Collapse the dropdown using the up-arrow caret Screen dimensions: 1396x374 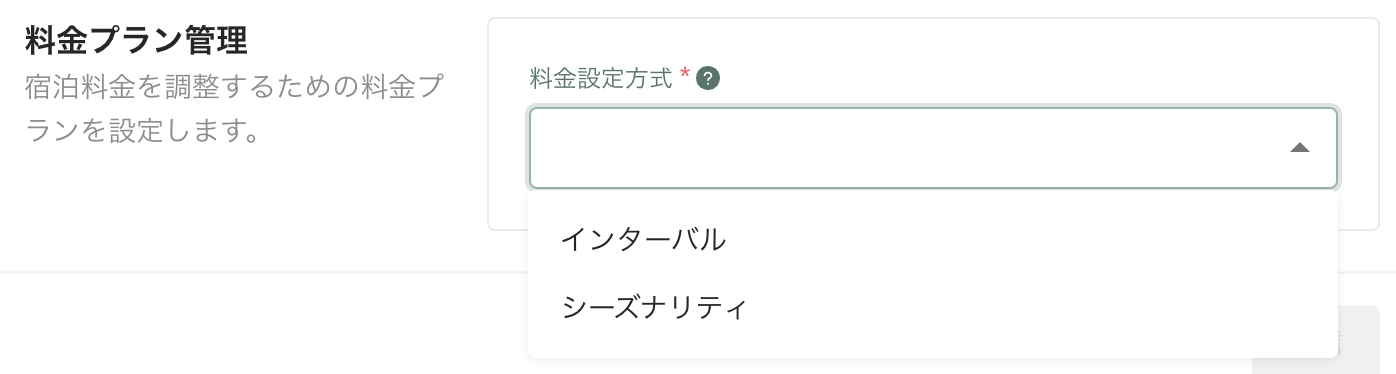[1299, 148]
